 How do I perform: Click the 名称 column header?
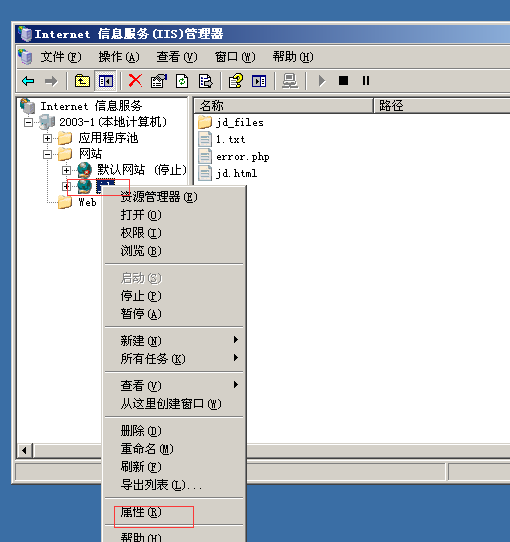coord(284,105)
